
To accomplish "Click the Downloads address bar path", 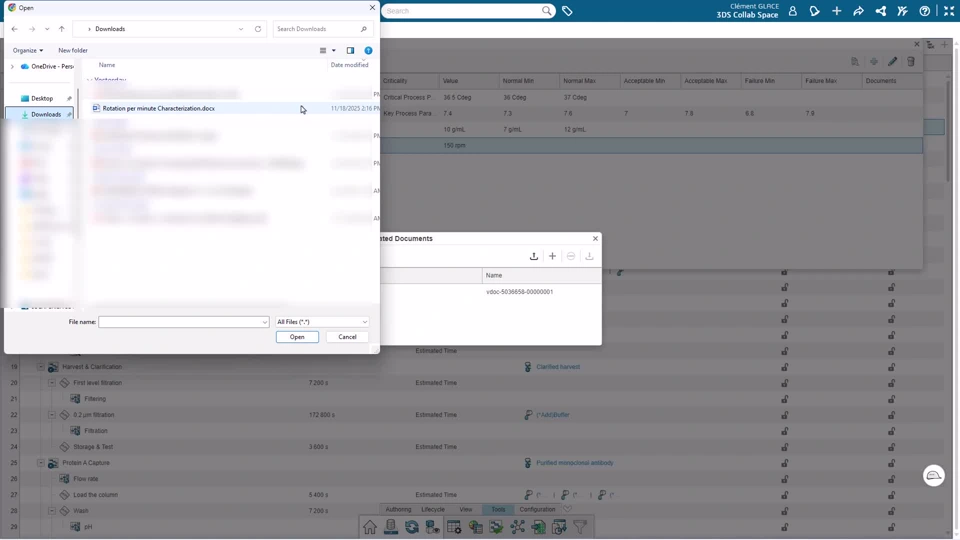I will tap(110, 29).
